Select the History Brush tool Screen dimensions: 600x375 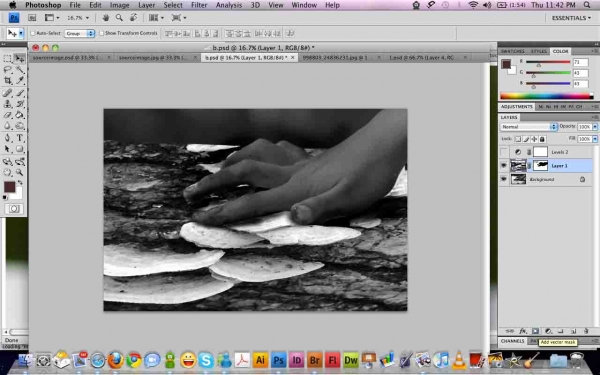tap(20, 104)
